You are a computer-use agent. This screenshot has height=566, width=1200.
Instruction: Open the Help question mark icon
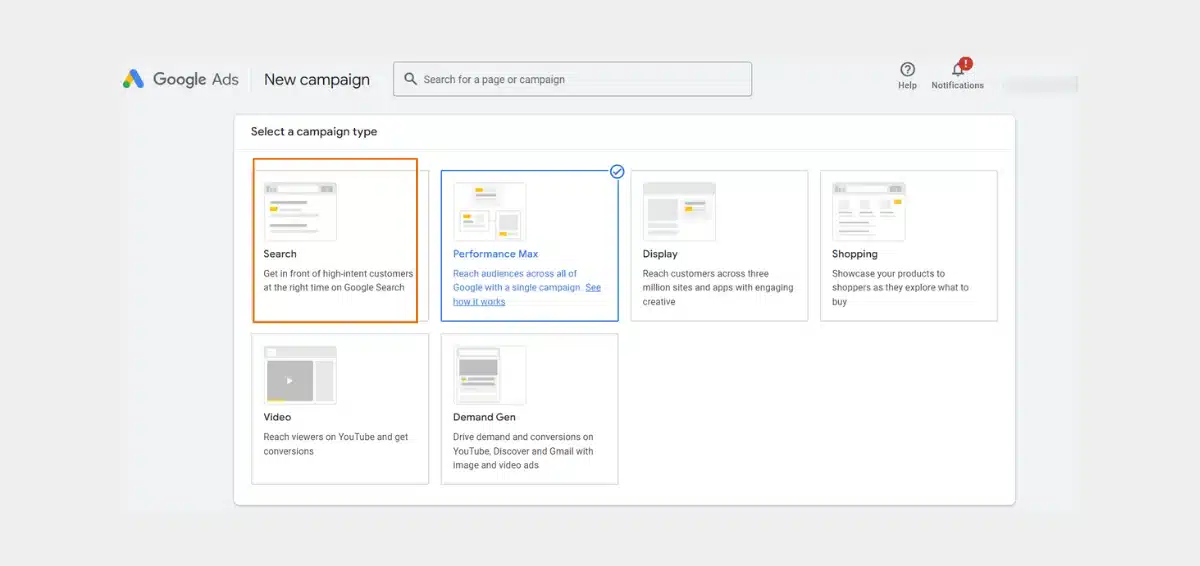(x=907, y=69)
